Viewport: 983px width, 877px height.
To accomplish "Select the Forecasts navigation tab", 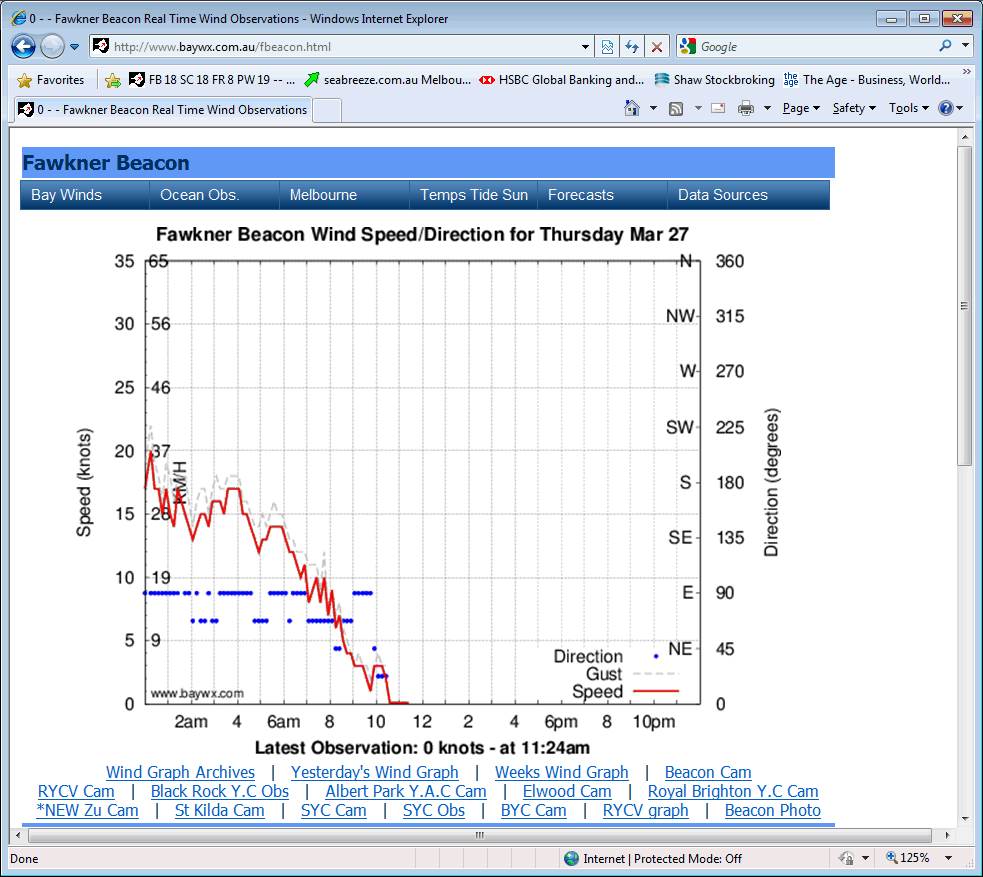I will coord(581,195).
